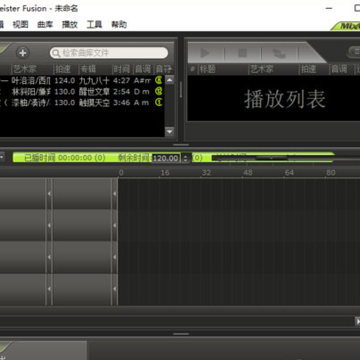
Task: Click the D m key cell
Action: [142, 91]
